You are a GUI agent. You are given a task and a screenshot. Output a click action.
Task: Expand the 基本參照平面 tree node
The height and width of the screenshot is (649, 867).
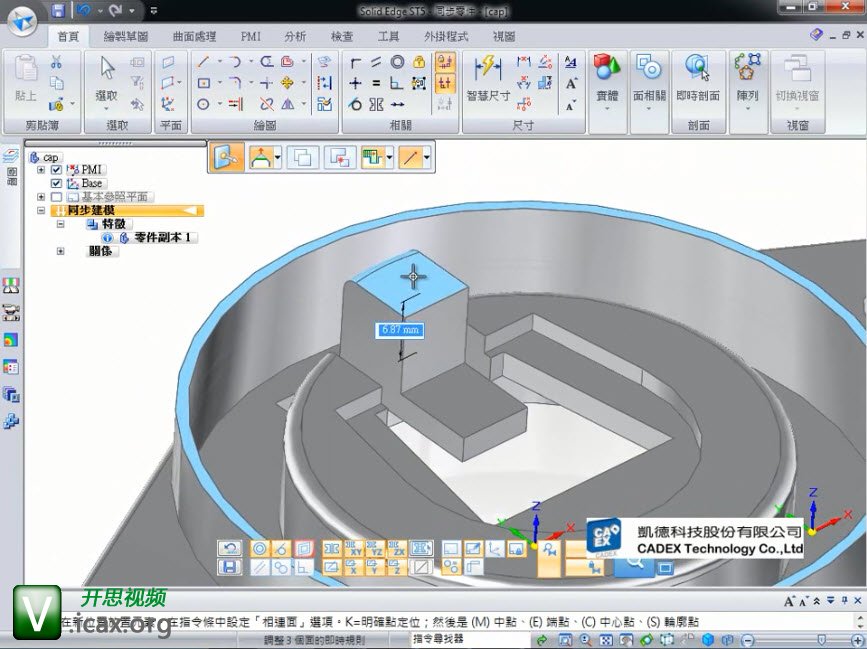[x=41, y=197]
